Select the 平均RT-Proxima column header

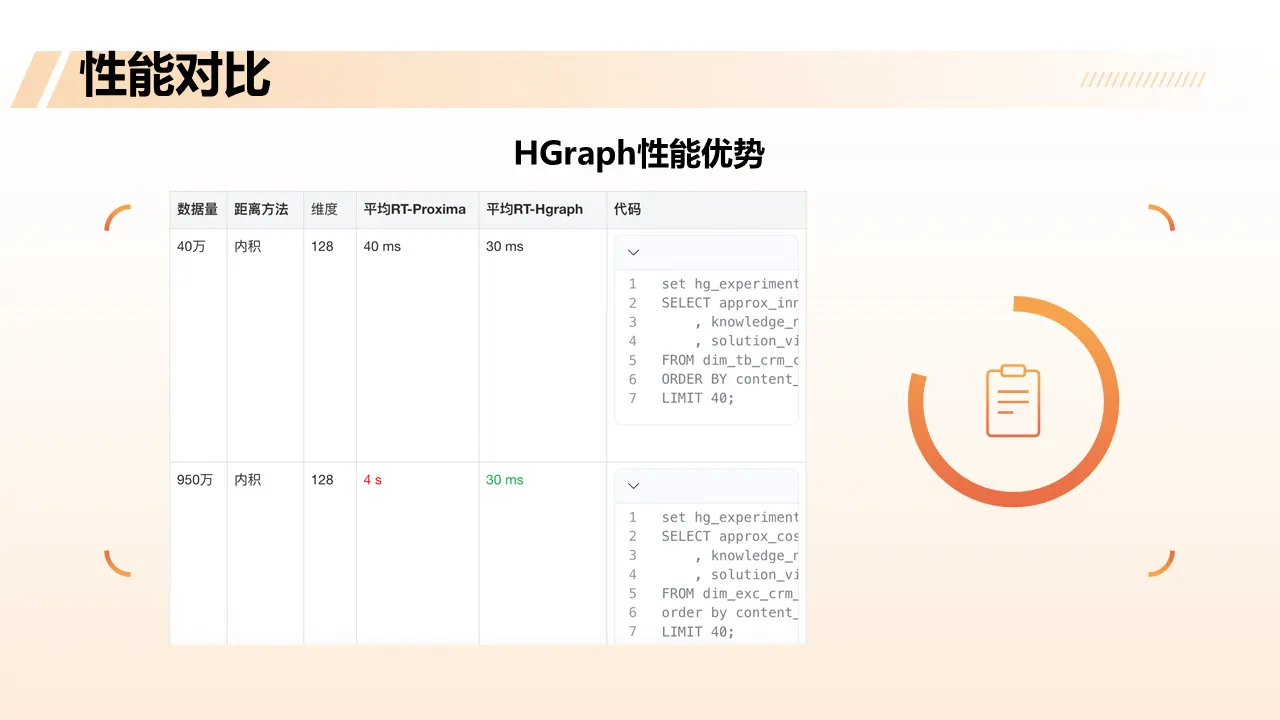(x=416, y=209)
